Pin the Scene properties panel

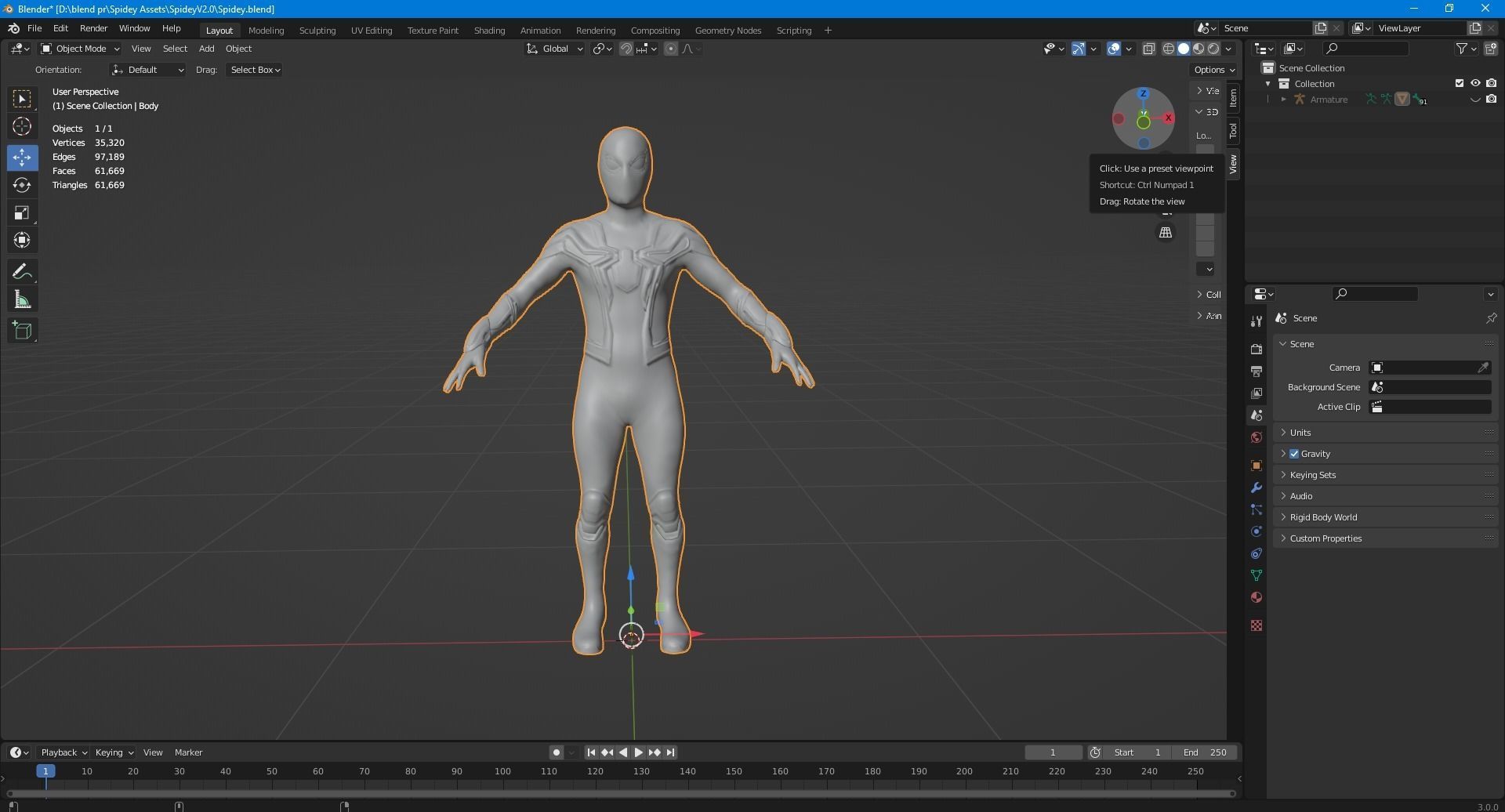[1491, 318]
